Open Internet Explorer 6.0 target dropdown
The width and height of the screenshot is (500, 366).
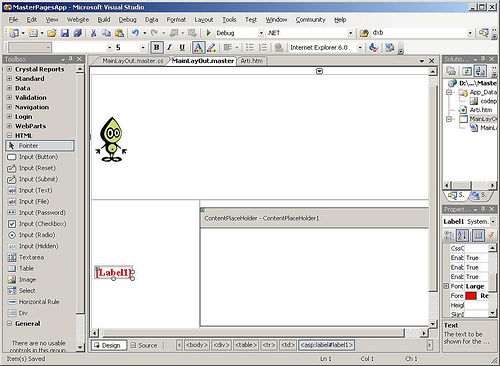(360, 48)
